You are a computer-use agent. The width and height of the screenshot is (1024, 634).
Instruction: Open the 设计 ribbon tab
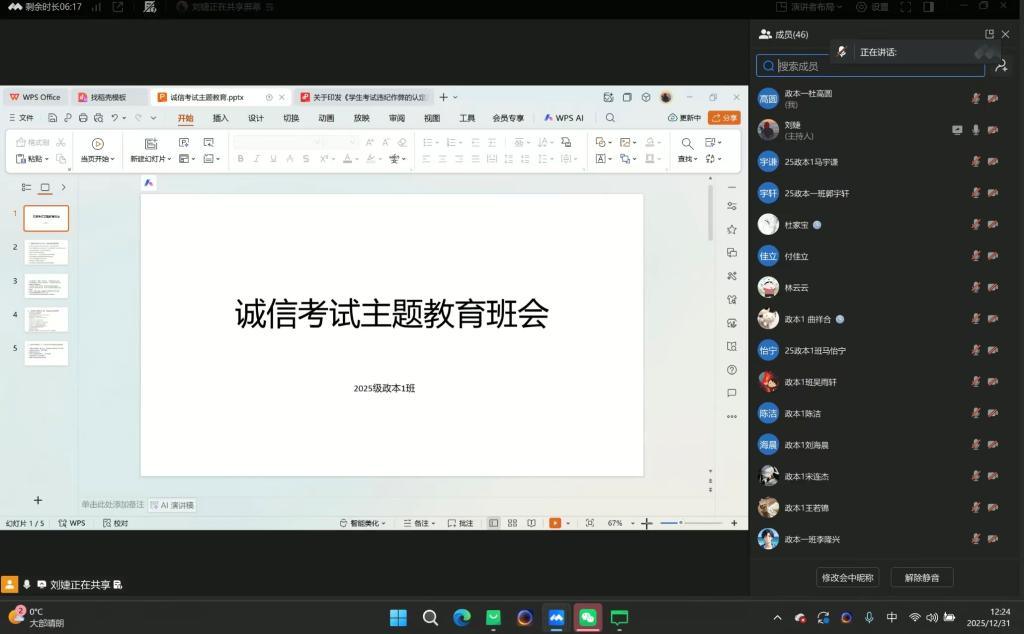tap(255, 118)
